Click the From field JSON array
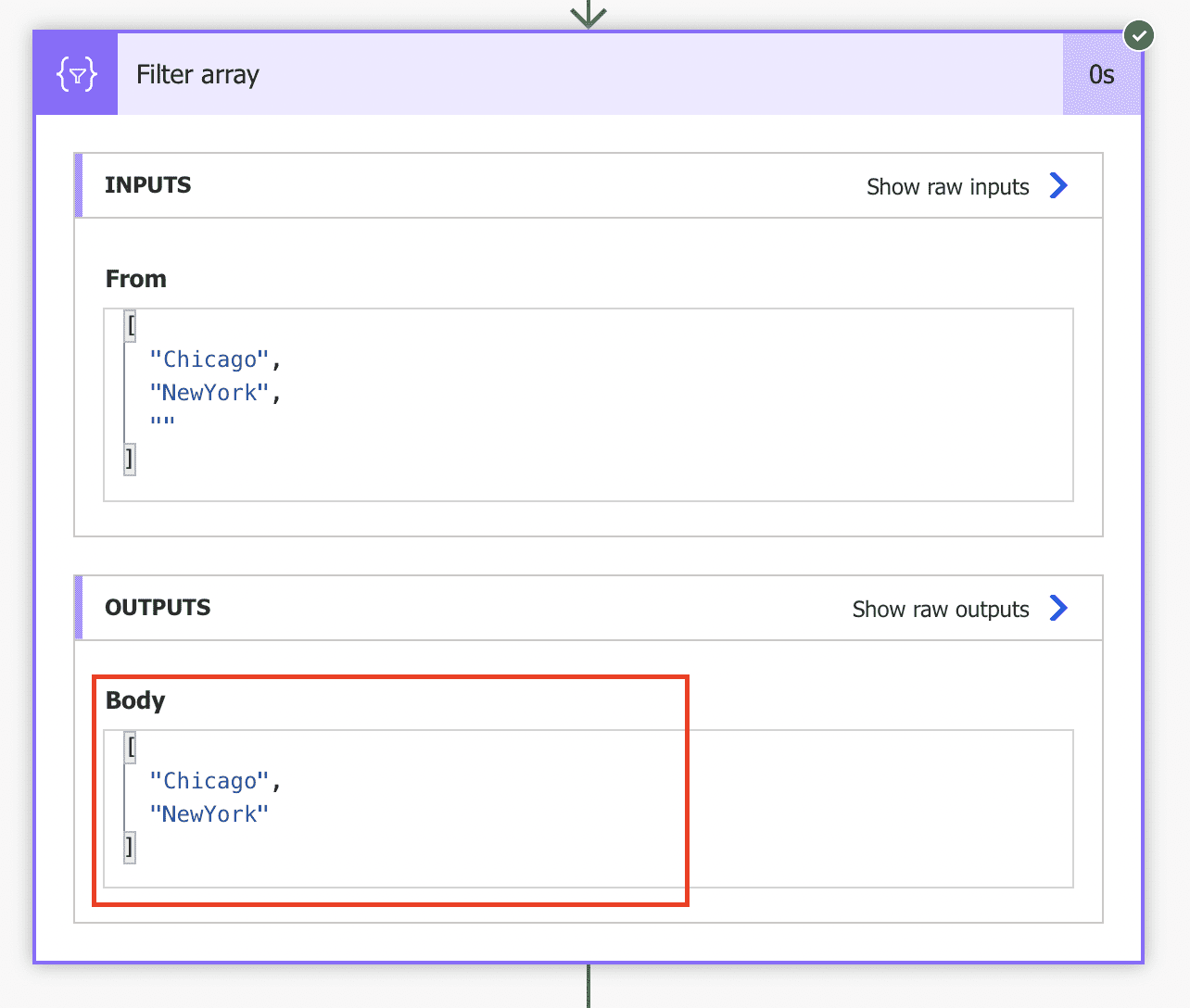Viewport: 1190px width, 1008px height. (x=589, y=403)
